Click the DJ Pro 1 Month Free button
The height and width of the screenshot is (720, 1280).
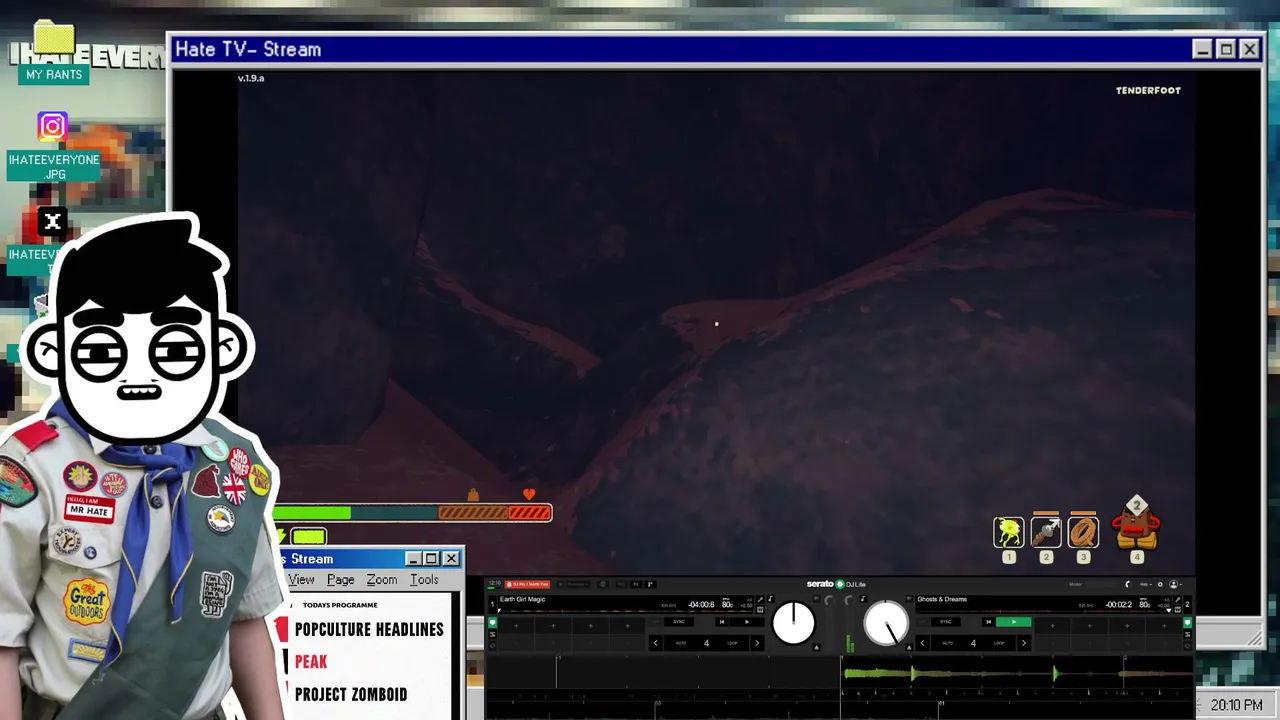coord(527,584)
